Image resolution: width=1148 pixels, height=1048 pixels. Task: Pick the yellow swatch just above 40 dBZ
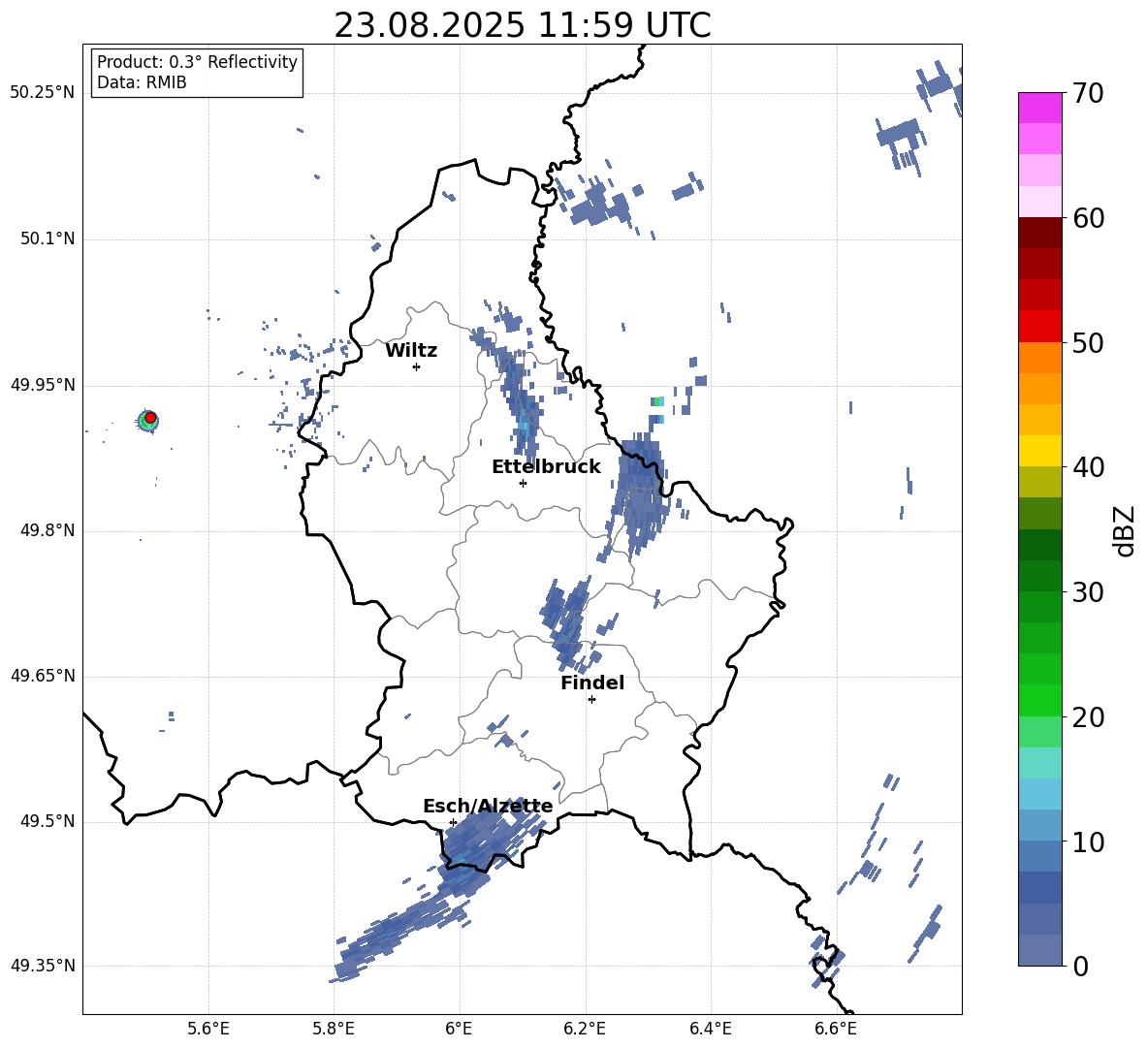1039,451
